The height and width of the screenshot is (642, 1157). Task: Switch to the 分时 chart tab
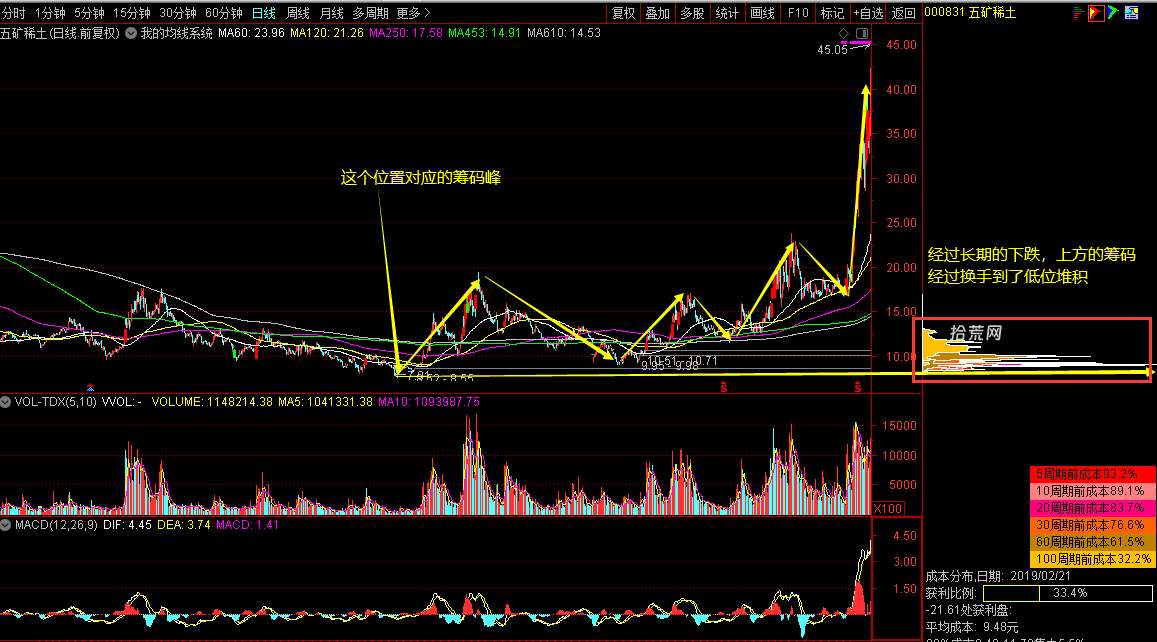pyautogui.click(x=13, y=13)
